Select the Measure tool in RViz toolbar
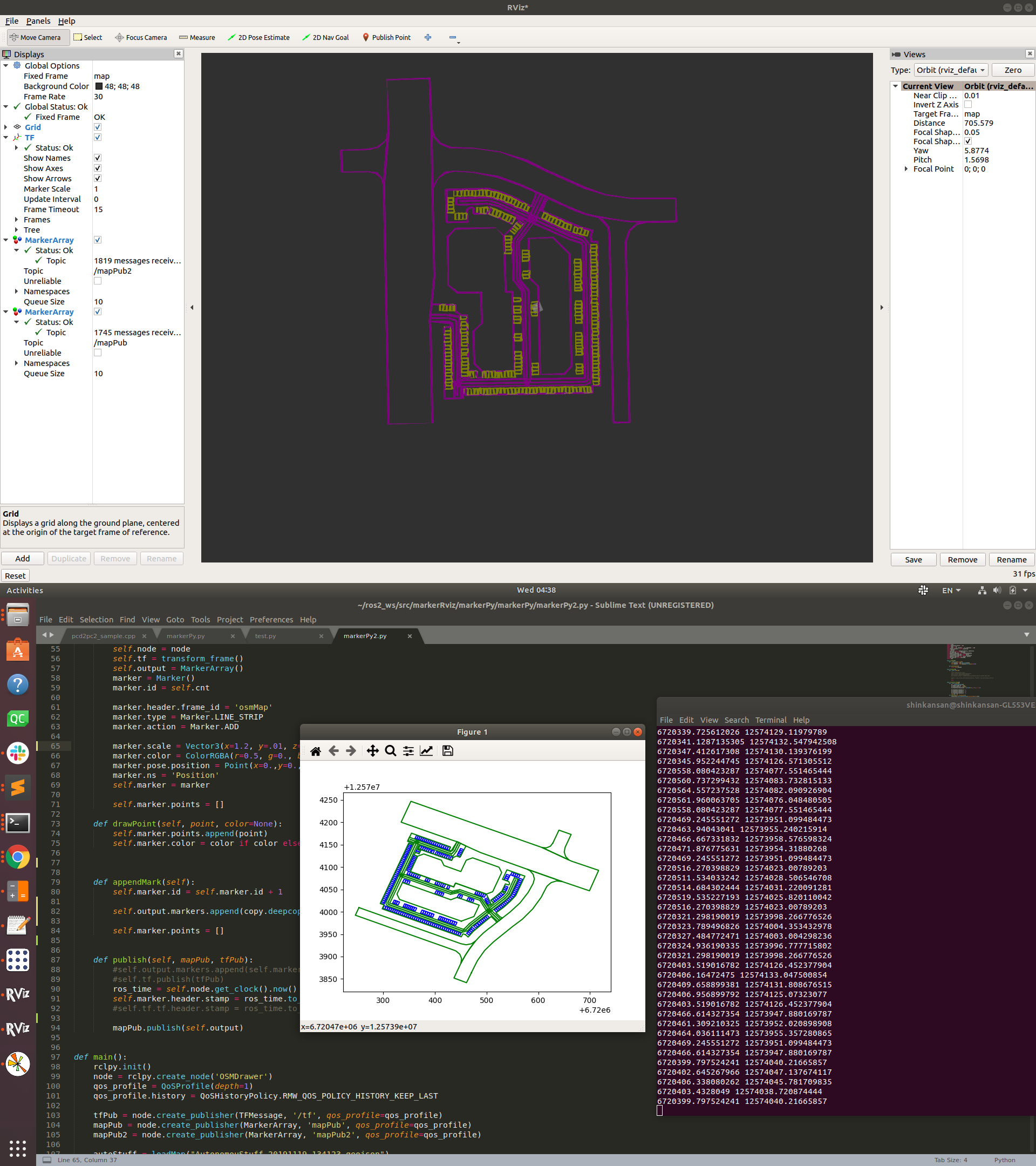 (x=197, y=38)
